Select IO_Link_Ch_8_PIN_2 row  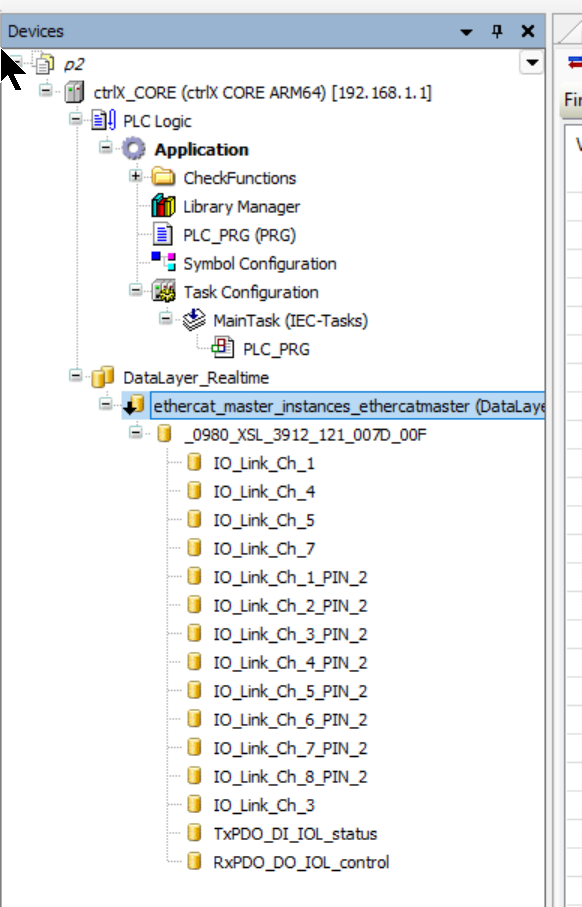click(290, 777)
